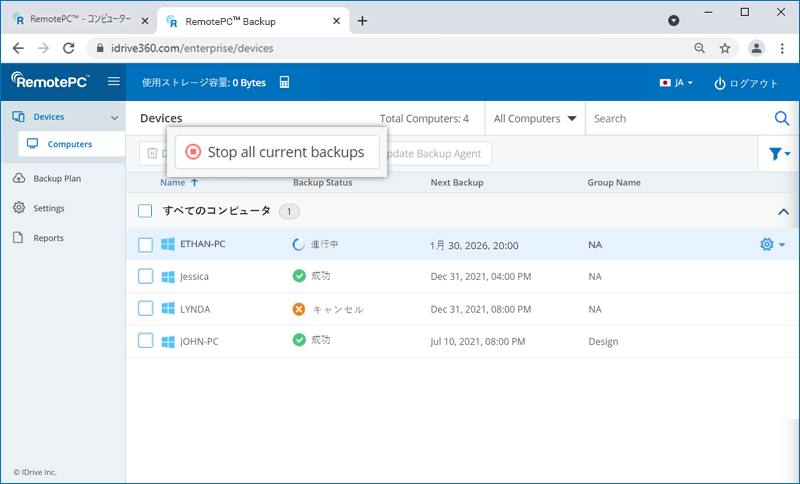
Task: Click the orange cancelled icon for LYNDA
Action: [299, 309]
